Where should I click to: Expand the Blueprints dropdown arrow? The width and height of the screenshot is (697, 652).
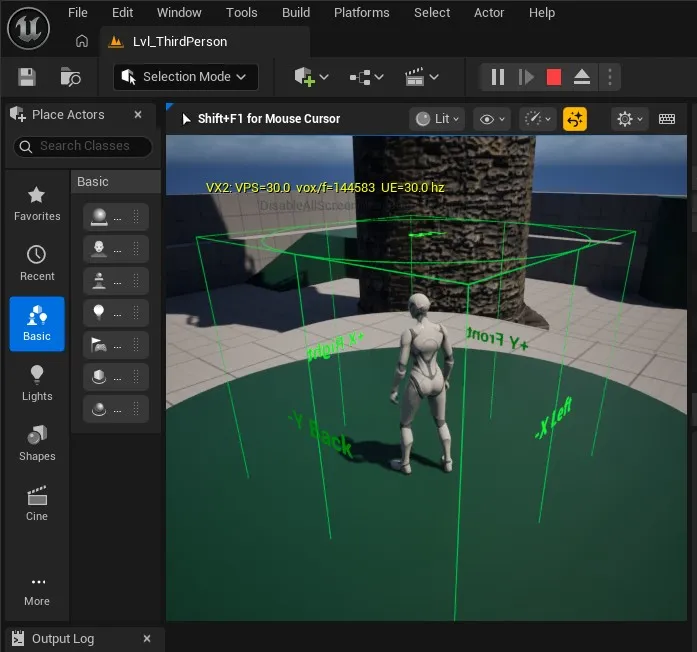(x=379, y=77)
